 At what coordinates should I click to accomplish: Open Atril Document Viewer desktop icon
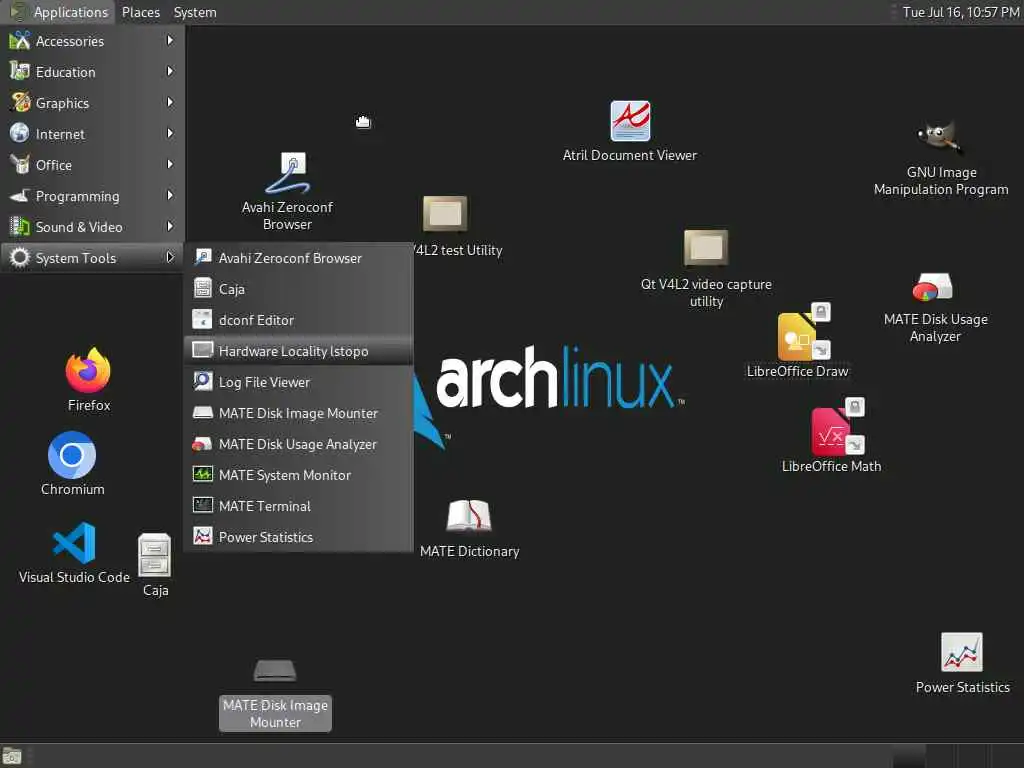630,121
